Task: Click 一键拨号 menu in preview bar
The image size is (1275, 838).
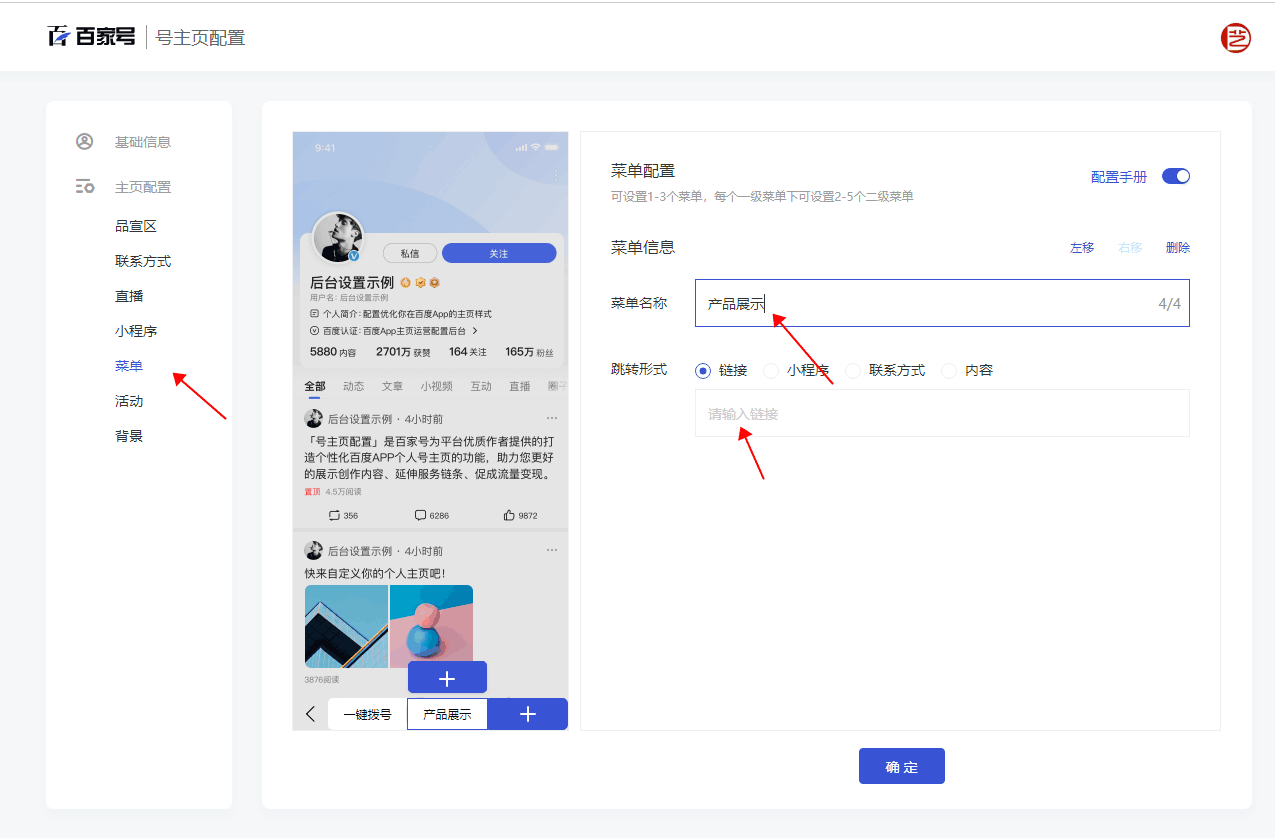Action: click(367, 714)
